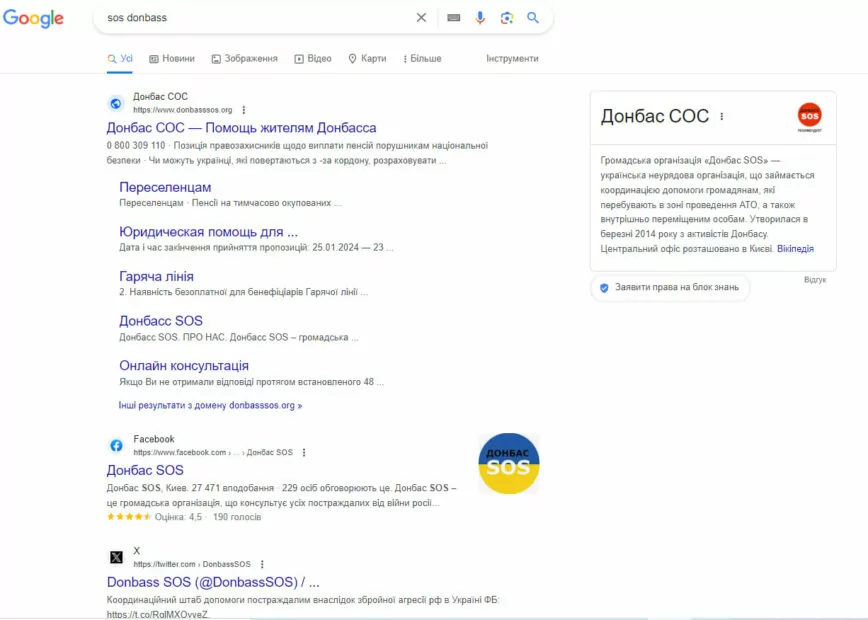Screen dimensions: 868x620
Task: Select the Усі tab
Action: point(120,58)
